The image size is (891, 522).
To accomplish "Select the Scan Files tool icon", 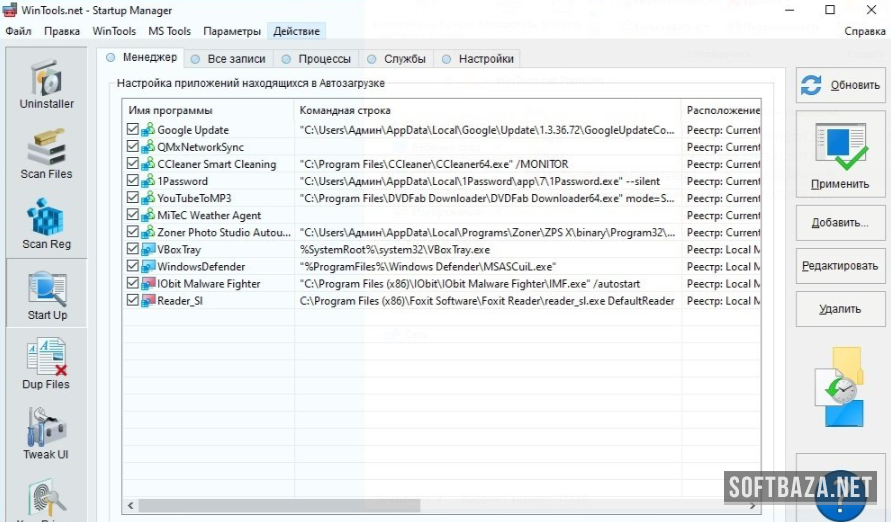I will click(47, 153).
